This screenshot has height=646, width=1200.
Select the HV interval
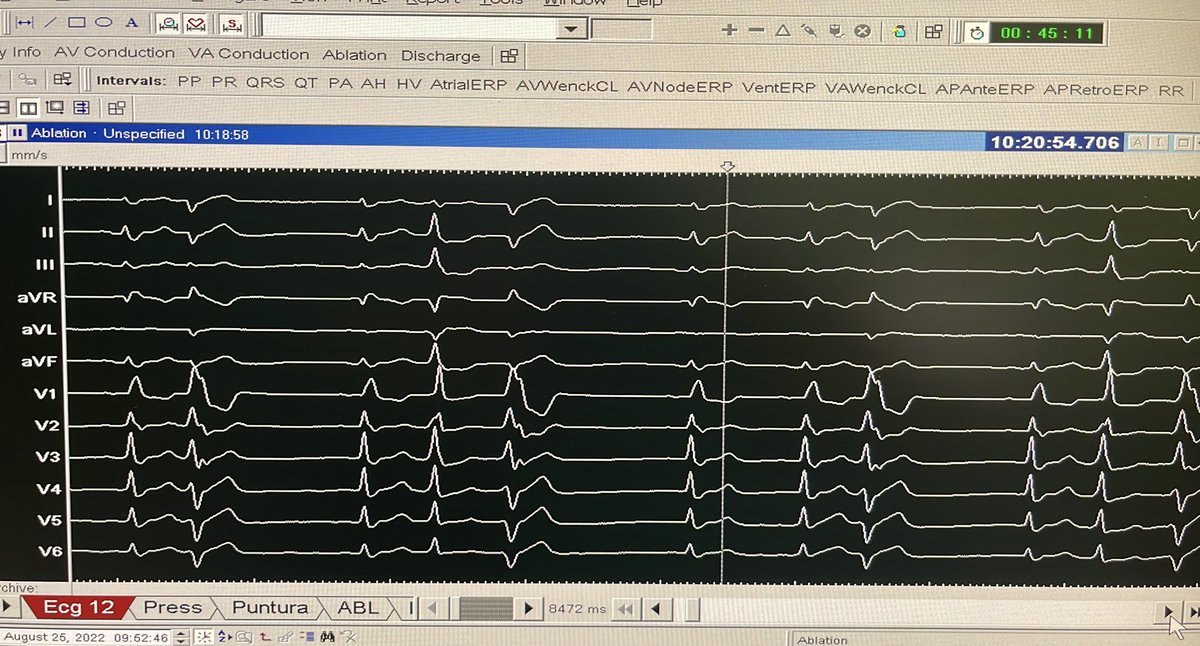[408, 85]
